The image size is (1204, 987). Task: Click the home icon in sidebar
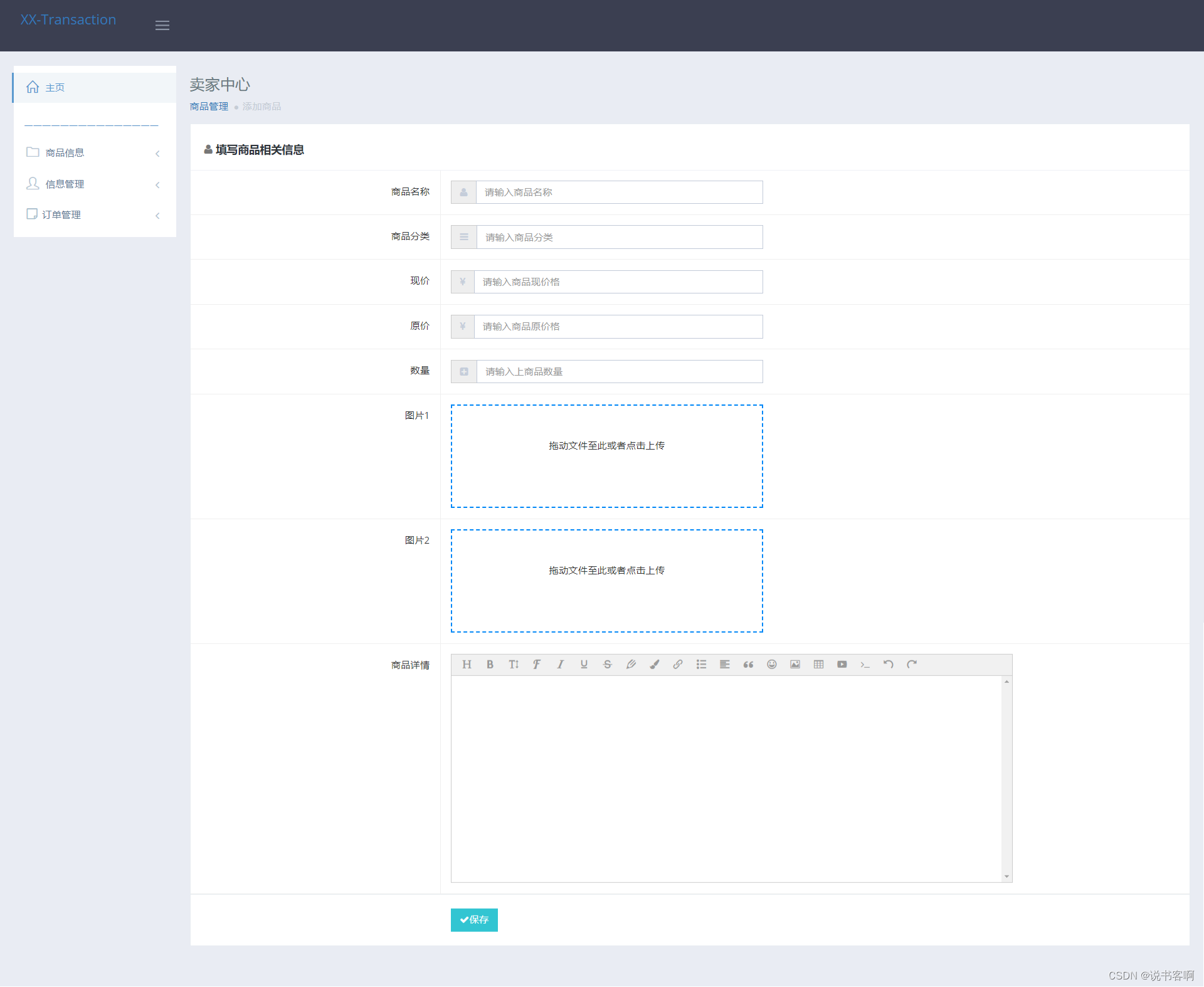pyautogui.click(x=33, y=87)
